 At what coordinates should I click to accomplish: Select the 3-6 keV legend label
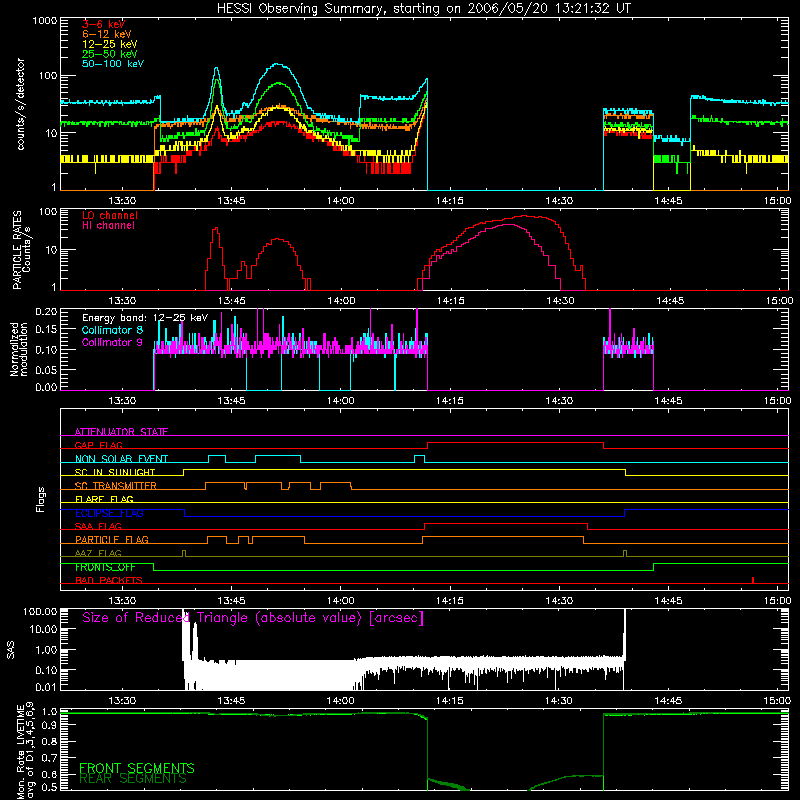click(x=103, y=24)
